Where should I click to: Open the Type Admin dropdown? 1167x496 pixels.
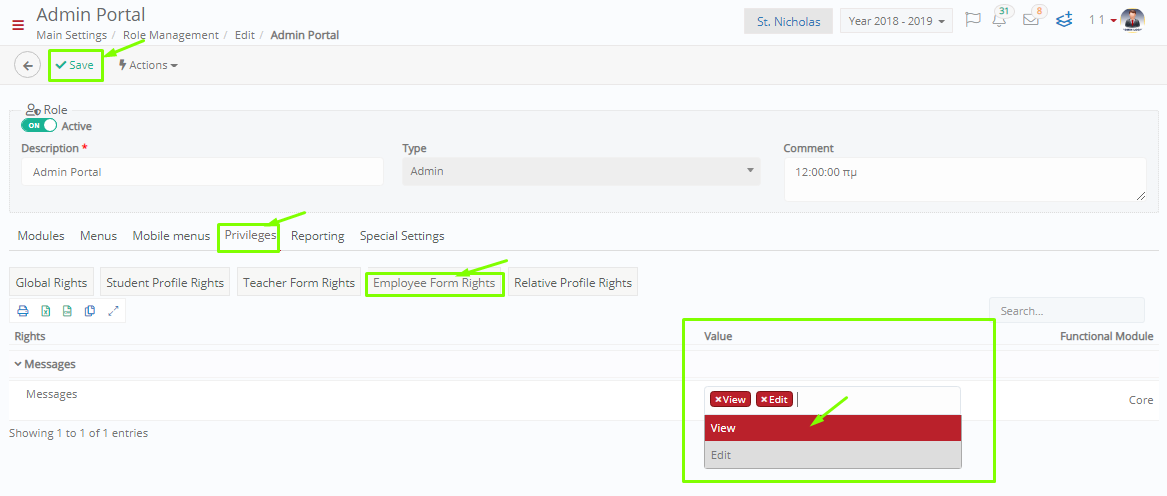[581, 171]
